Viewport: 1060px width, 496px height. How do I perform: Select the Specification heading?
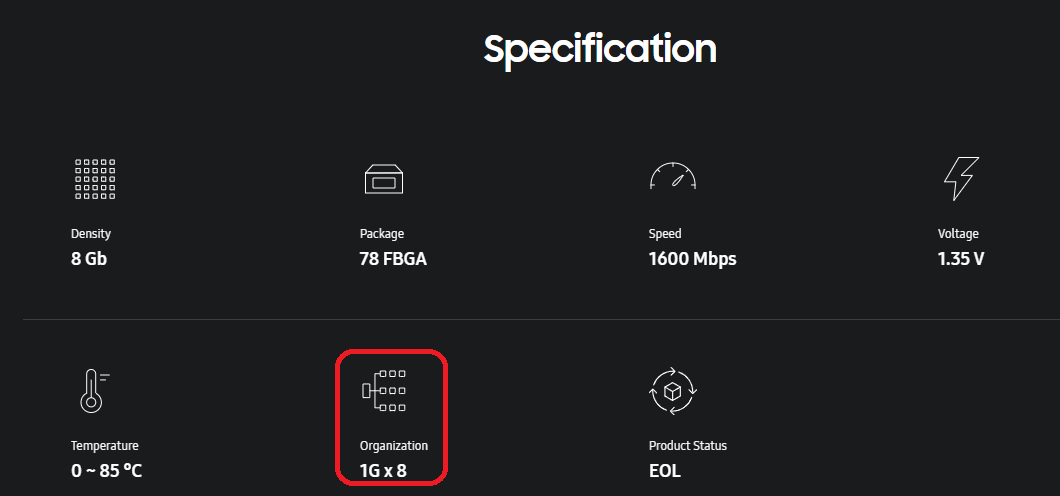600,49
